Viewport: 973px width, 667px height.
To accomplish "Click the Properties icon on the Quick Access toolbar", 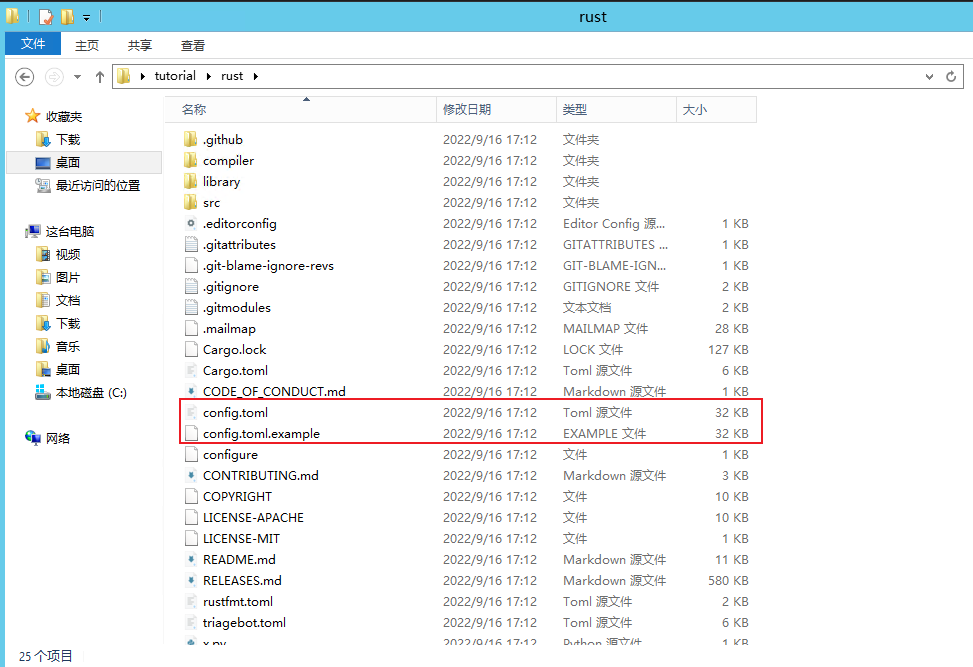I will tap(44, 16).
